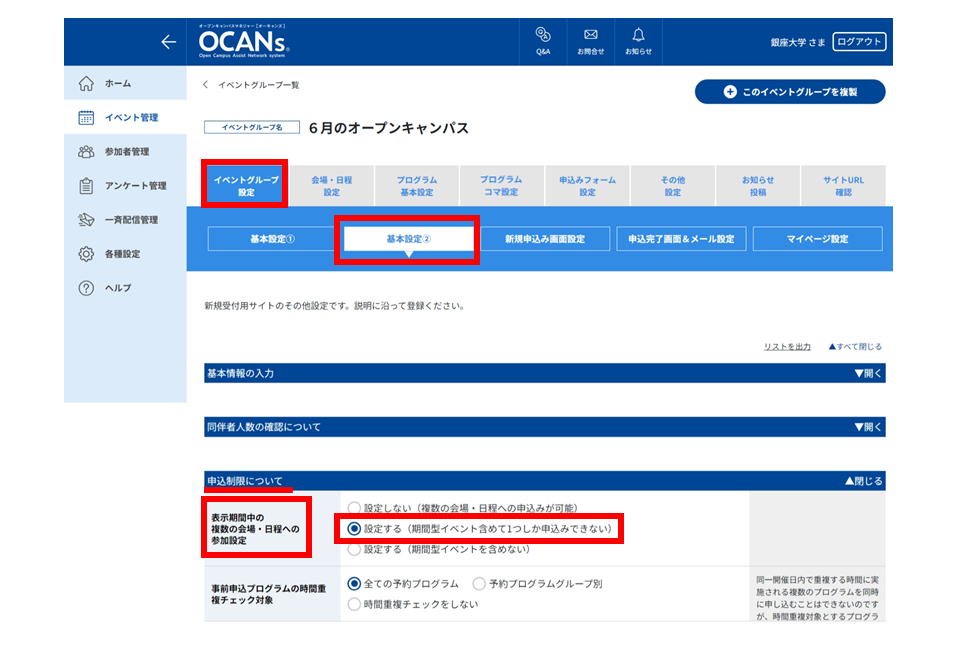
Task: Expand 同伴者人数の確認について section
Action: pyautogui.click(x=868, y=427)
